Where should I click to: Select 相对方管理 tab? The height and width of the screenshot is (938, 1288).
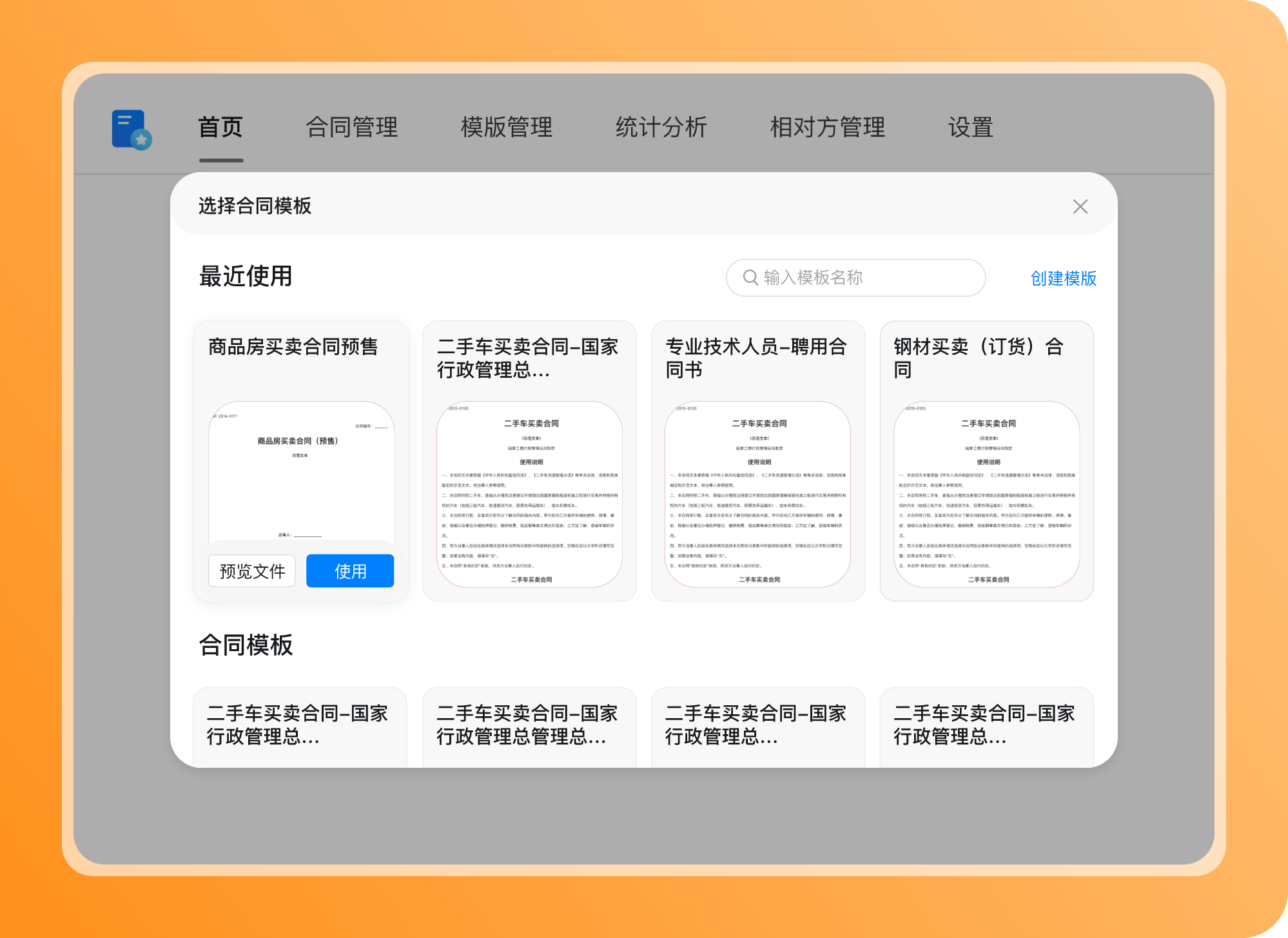coord(828,127)
